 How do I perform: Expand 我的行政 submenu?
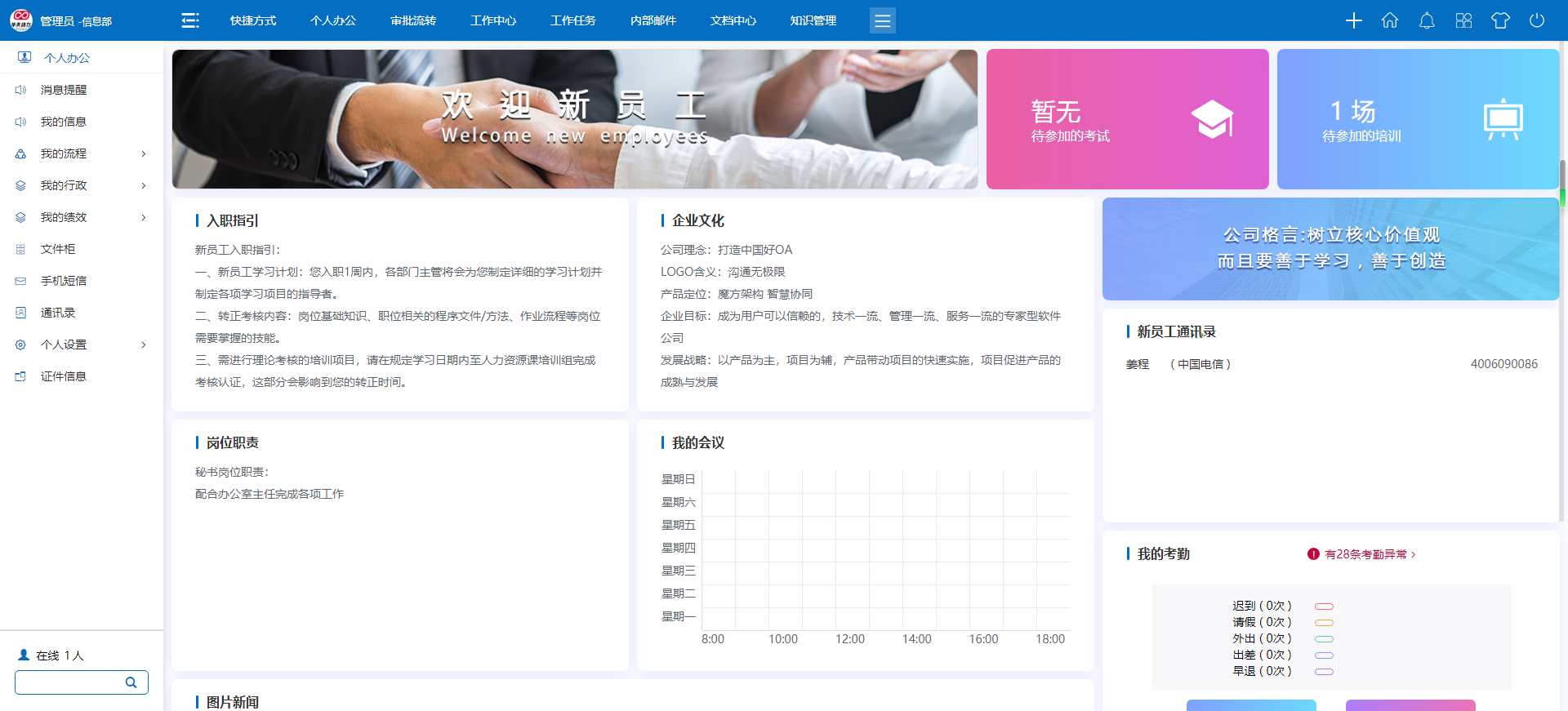click(x=144, y=185)
